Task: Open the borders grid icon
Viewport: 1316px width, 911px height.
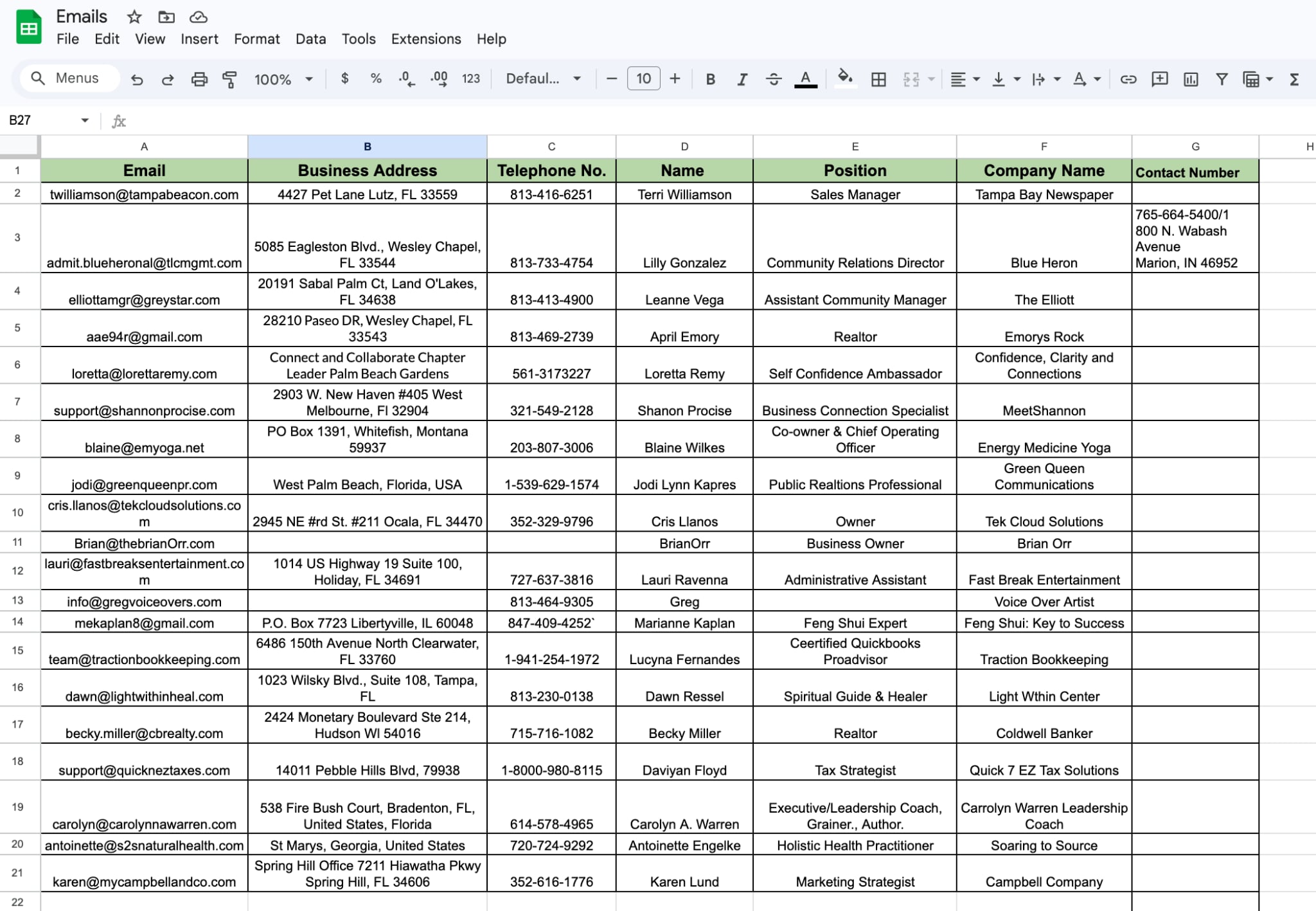Action: point(878,79)
